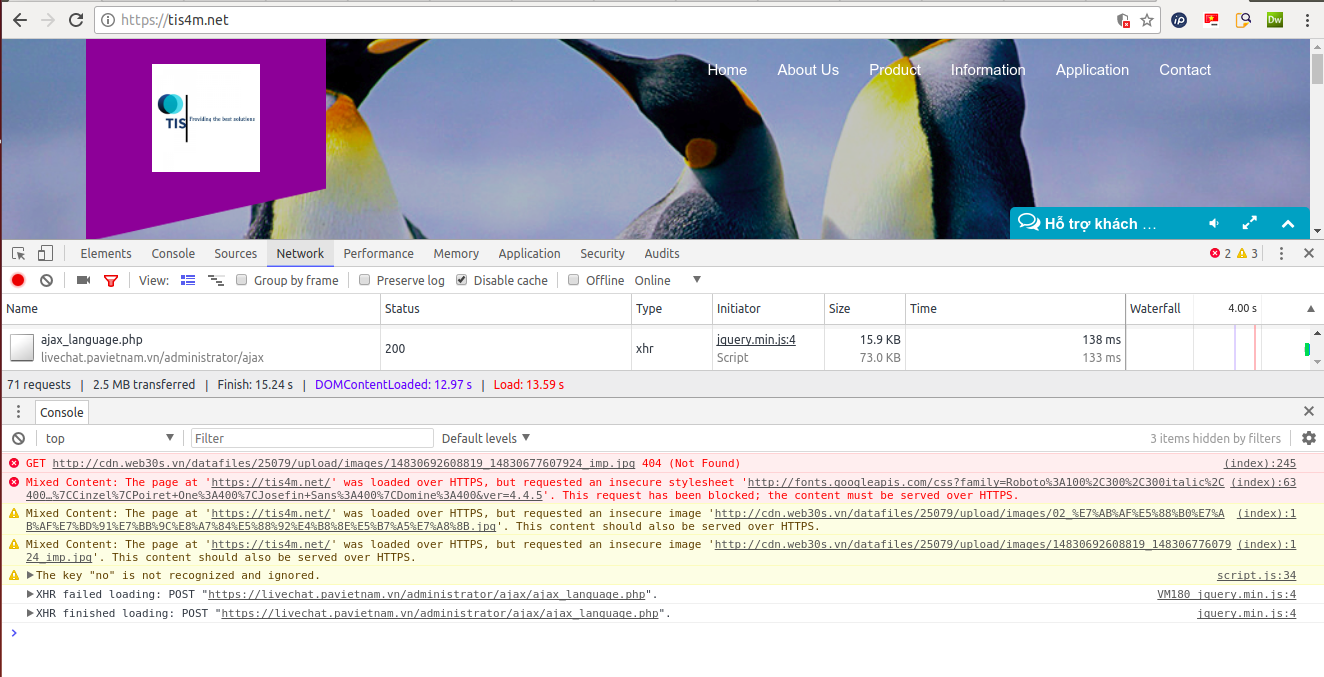Open Chrome three-dot menu
The width and height of the screenshot is (1324, 677).
(x=1307, y=20)
